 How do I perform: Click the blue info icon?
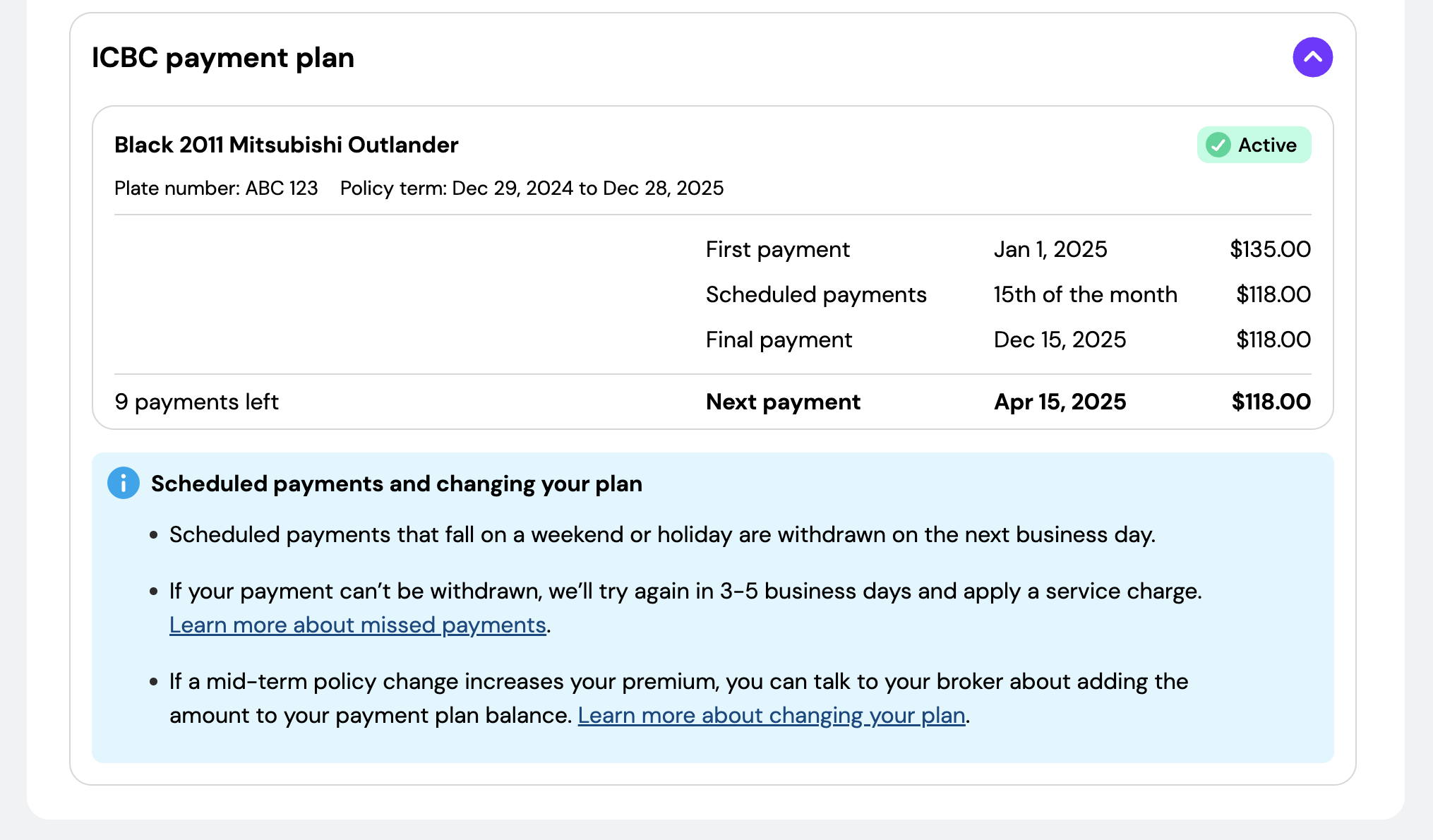point(124,484)
